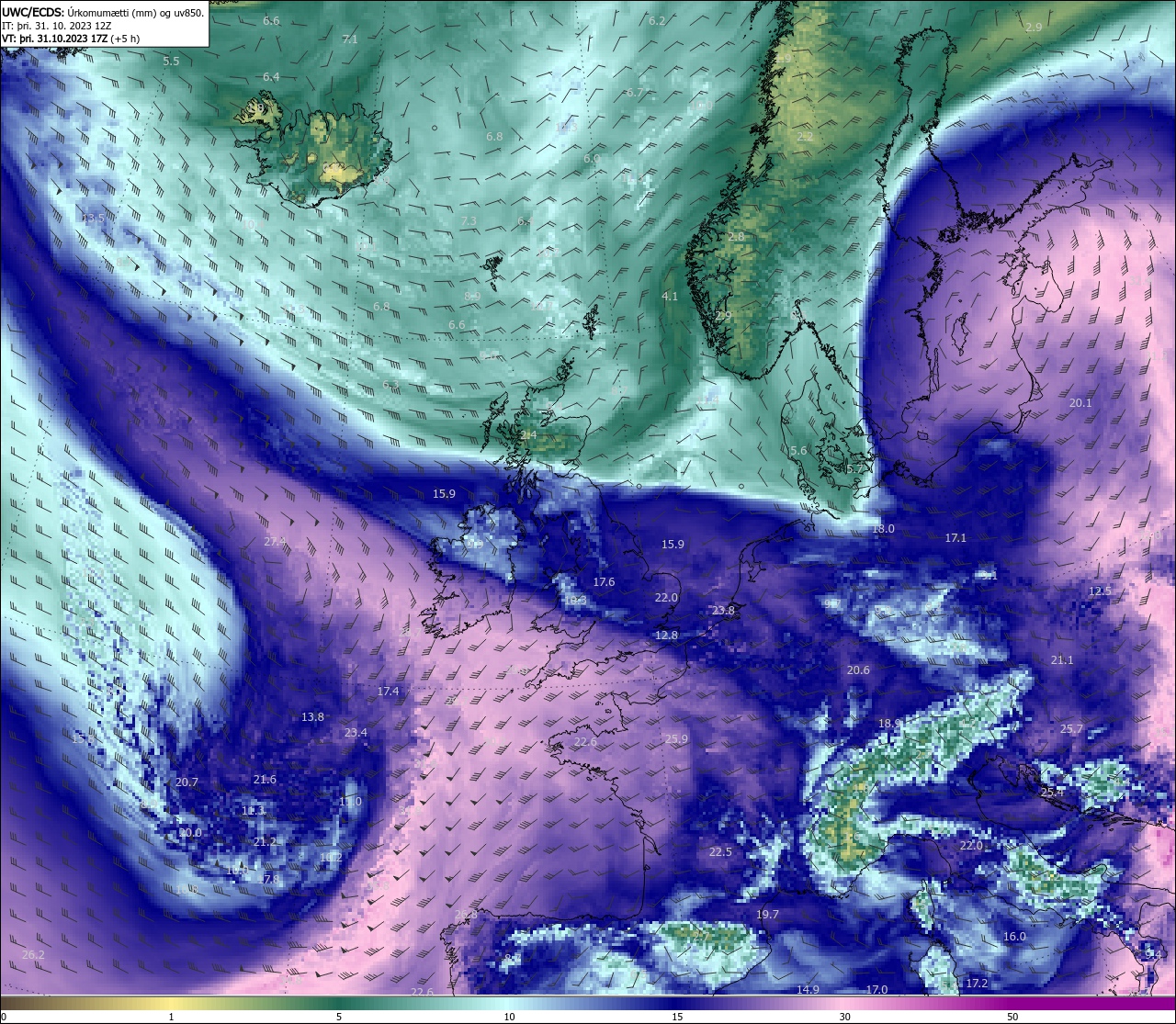Image resolution: width=1176 pixels, height=1024 pixels.
Task: Click the dark green legend color at tick 5
Action: click(339, 1003)
